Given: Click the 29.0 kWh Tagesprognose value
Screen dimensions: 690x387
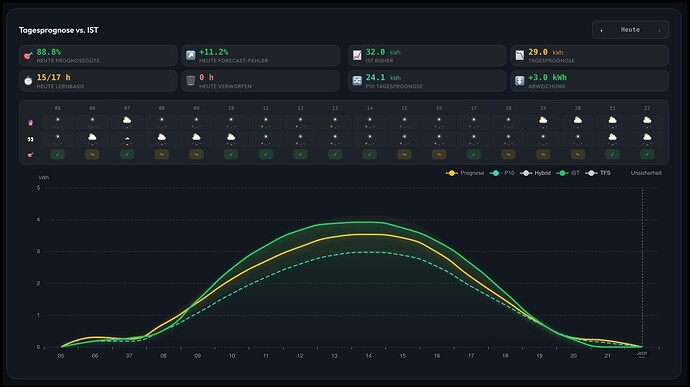Looking at the screenshot, I should (546, 52).
